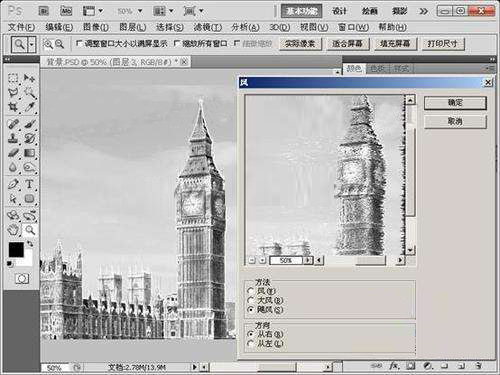Select the Brush tool
The image size is (500, 375).
click(29, 124)
